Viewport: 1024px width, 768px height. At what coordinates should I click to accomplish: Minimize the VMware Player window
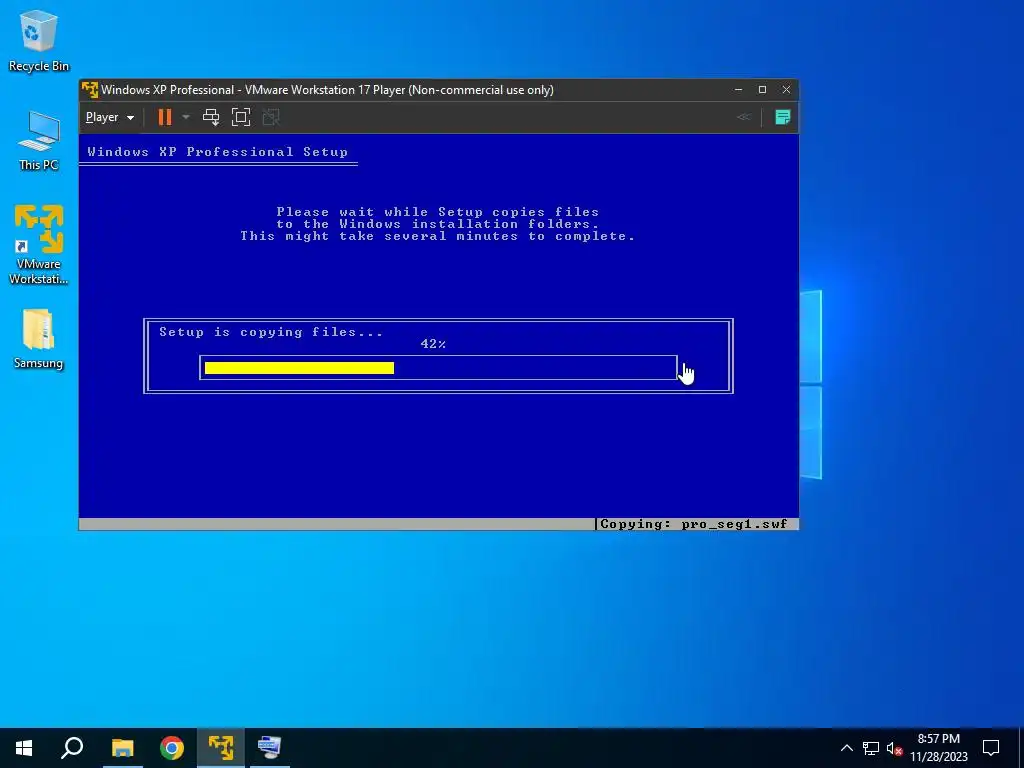pos(739,89)
